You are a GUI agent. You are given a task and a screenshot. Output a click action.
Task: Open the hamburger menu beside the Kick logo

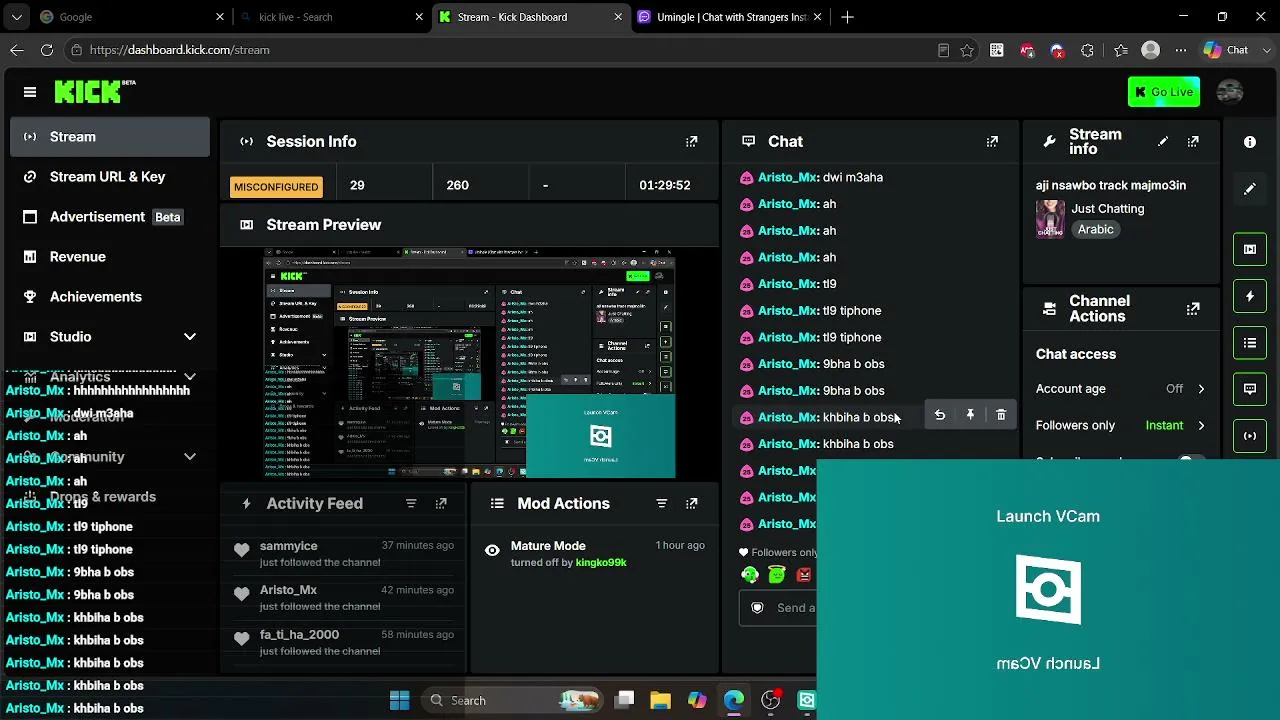click(x=30, y=92)
